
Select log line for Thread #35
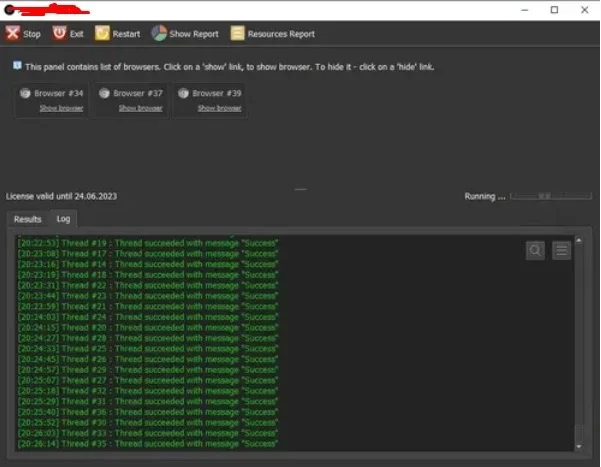coord(148,444)
